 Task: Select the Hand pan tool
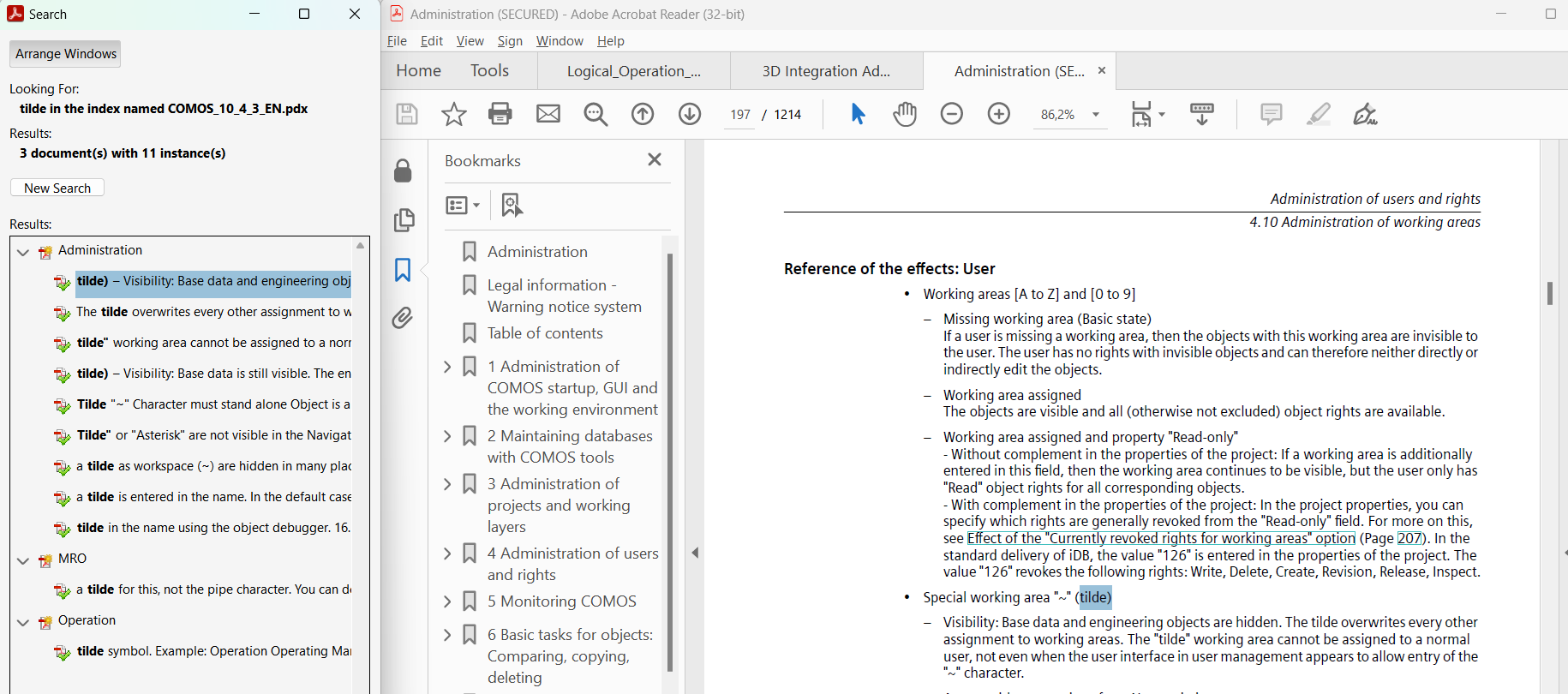pyautogui.click(x=905, y=114)
